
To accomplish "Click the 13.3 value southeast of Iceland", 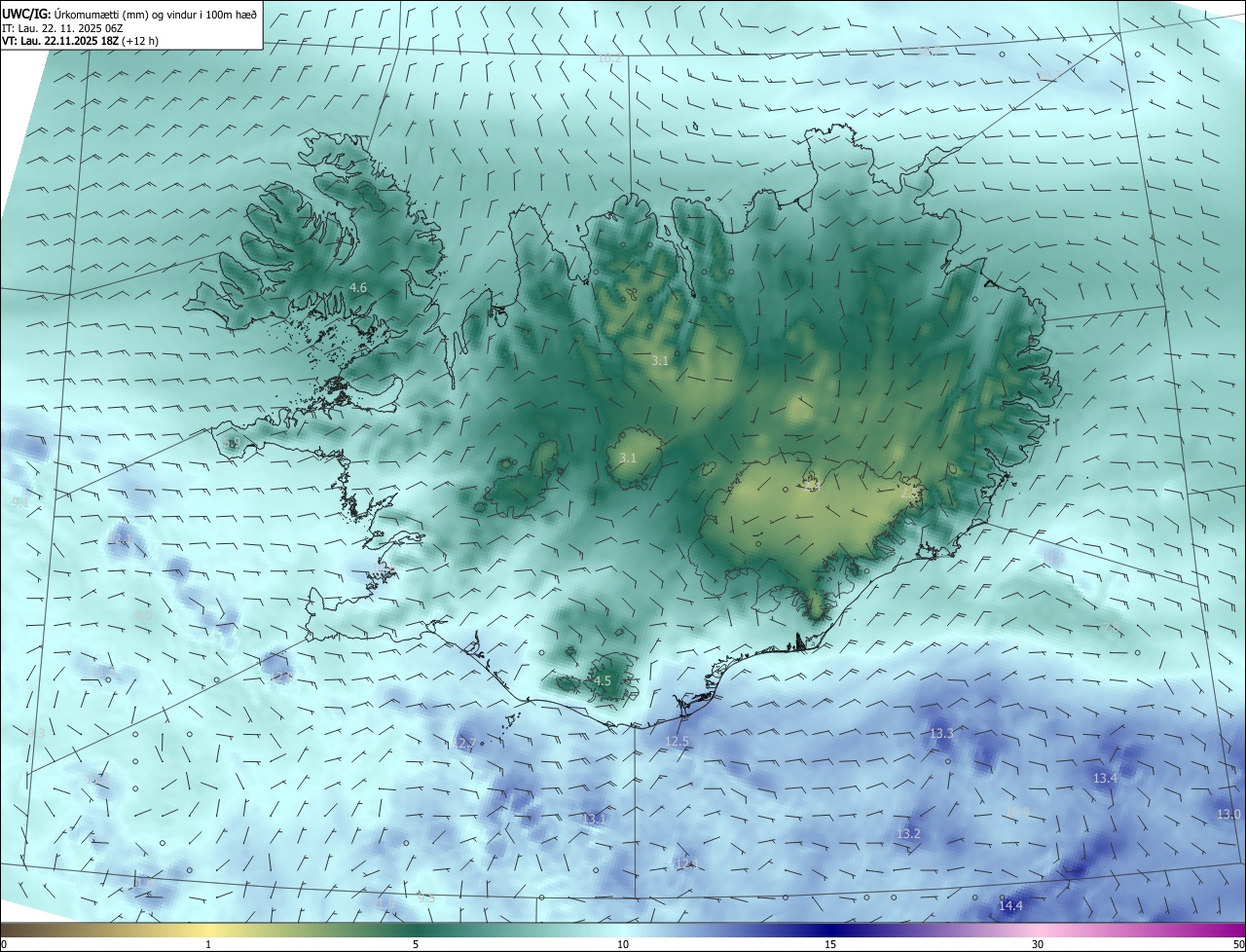I will 941,733.
